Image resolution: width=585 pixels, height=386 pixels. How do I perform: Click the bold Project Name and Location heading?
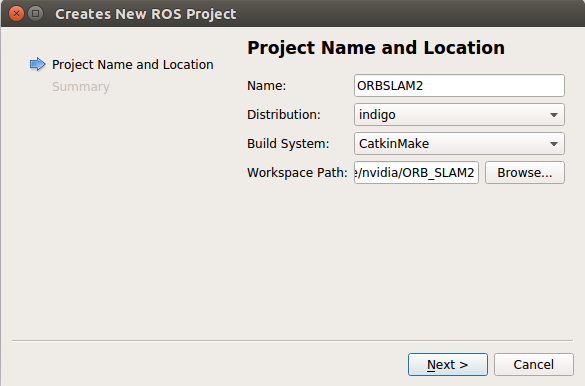point(376,48)
